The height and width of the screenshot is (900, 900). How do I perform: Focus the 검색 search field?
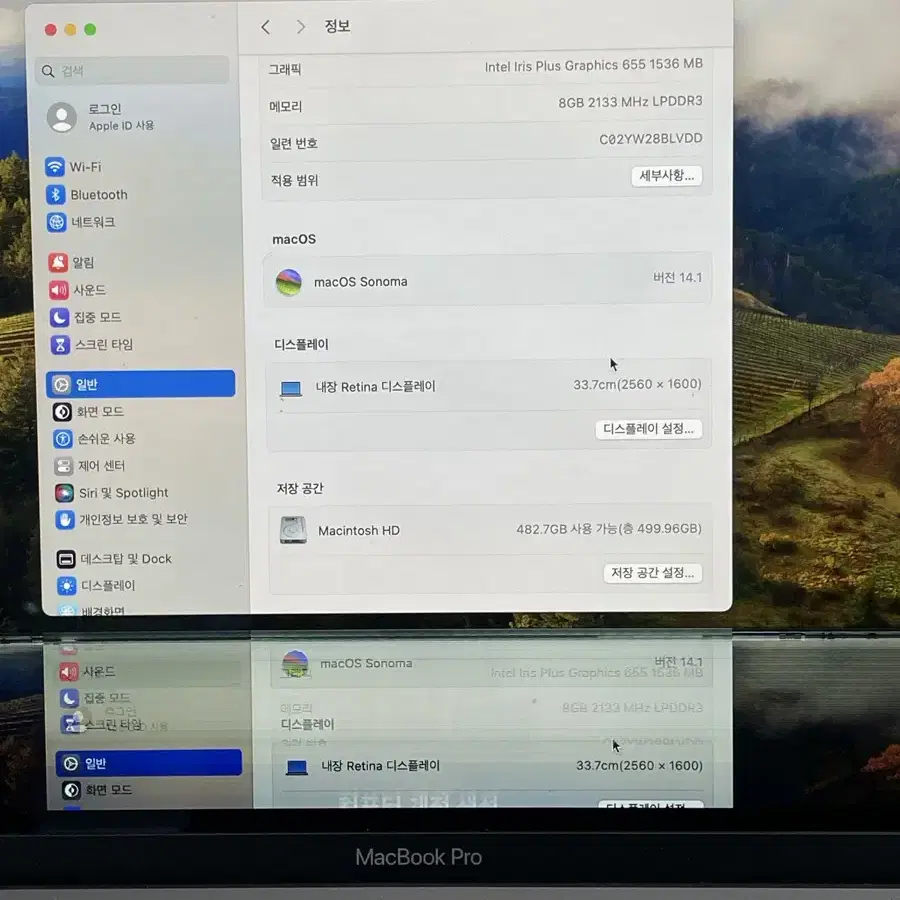pyautogui.click(x=132, y=71)
